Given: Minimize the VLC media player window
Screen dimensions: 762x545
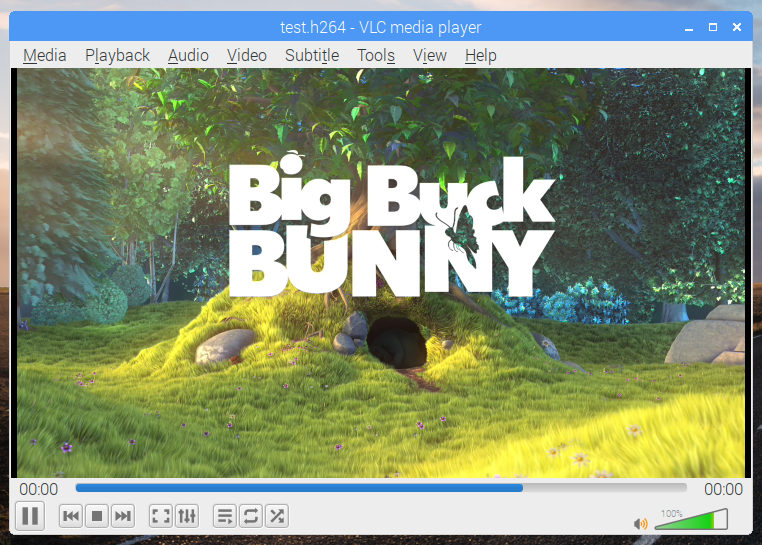Looking at the screenshot, I should (689, 27).
